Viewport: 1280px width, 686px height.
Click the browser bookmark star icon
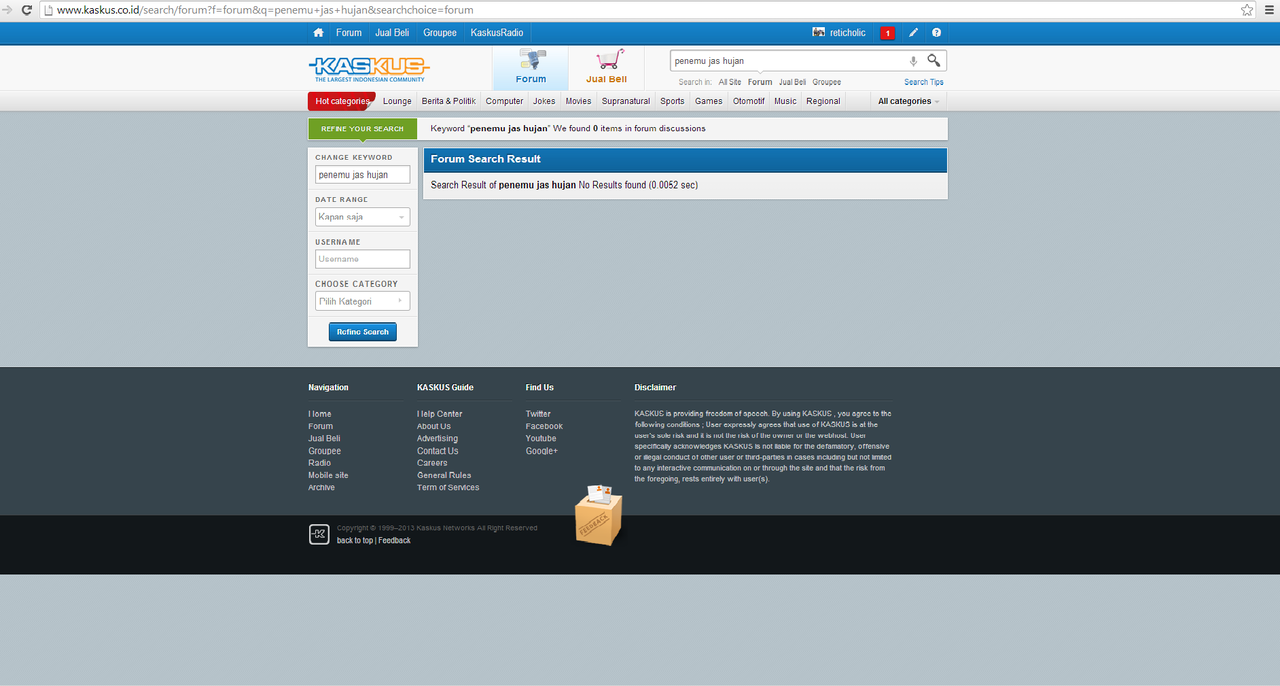click(1247, 10)
